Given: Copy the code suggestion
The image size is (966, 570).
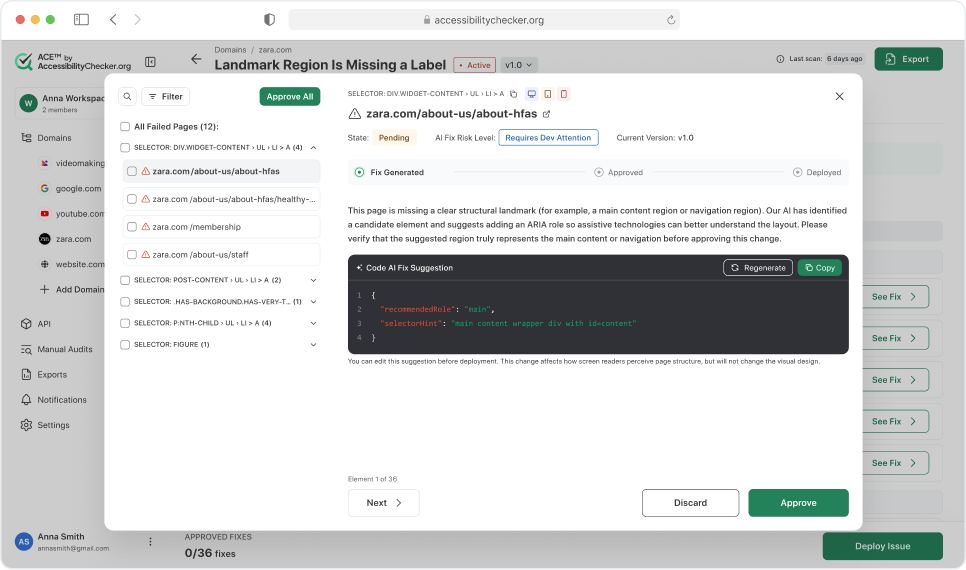Looking at the screenshot, I should pos(819,267).
